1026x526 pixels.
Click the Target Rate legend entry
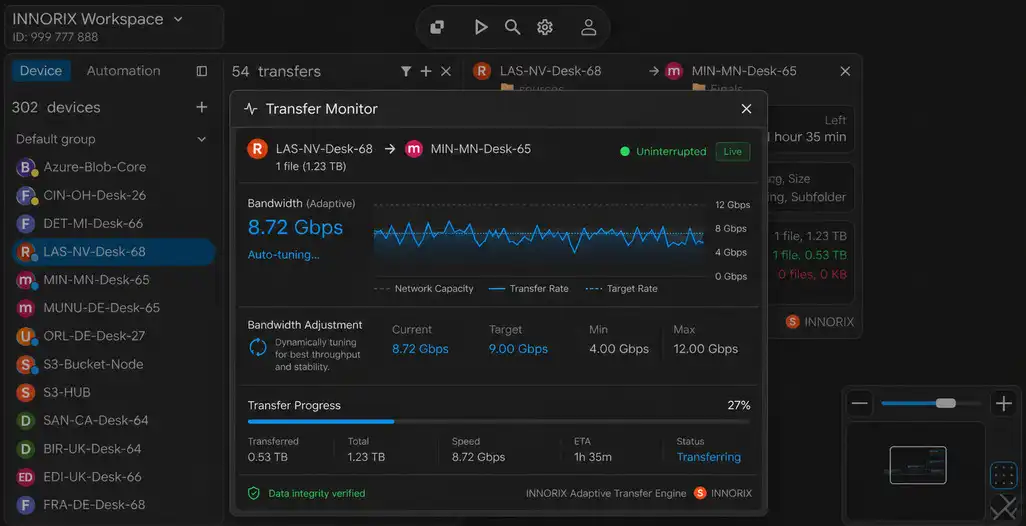(x=622, y=289)
